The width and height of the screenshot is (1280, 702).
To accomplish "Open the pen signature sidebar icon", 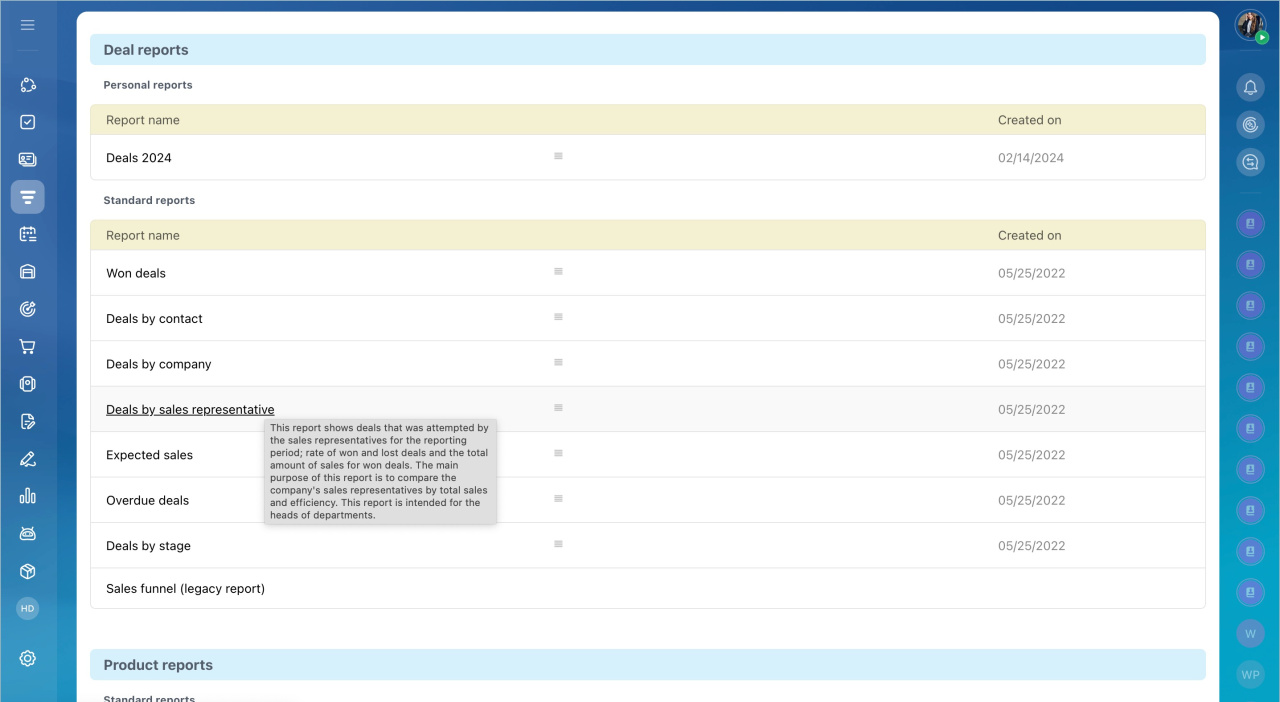I will coord(27,459).
